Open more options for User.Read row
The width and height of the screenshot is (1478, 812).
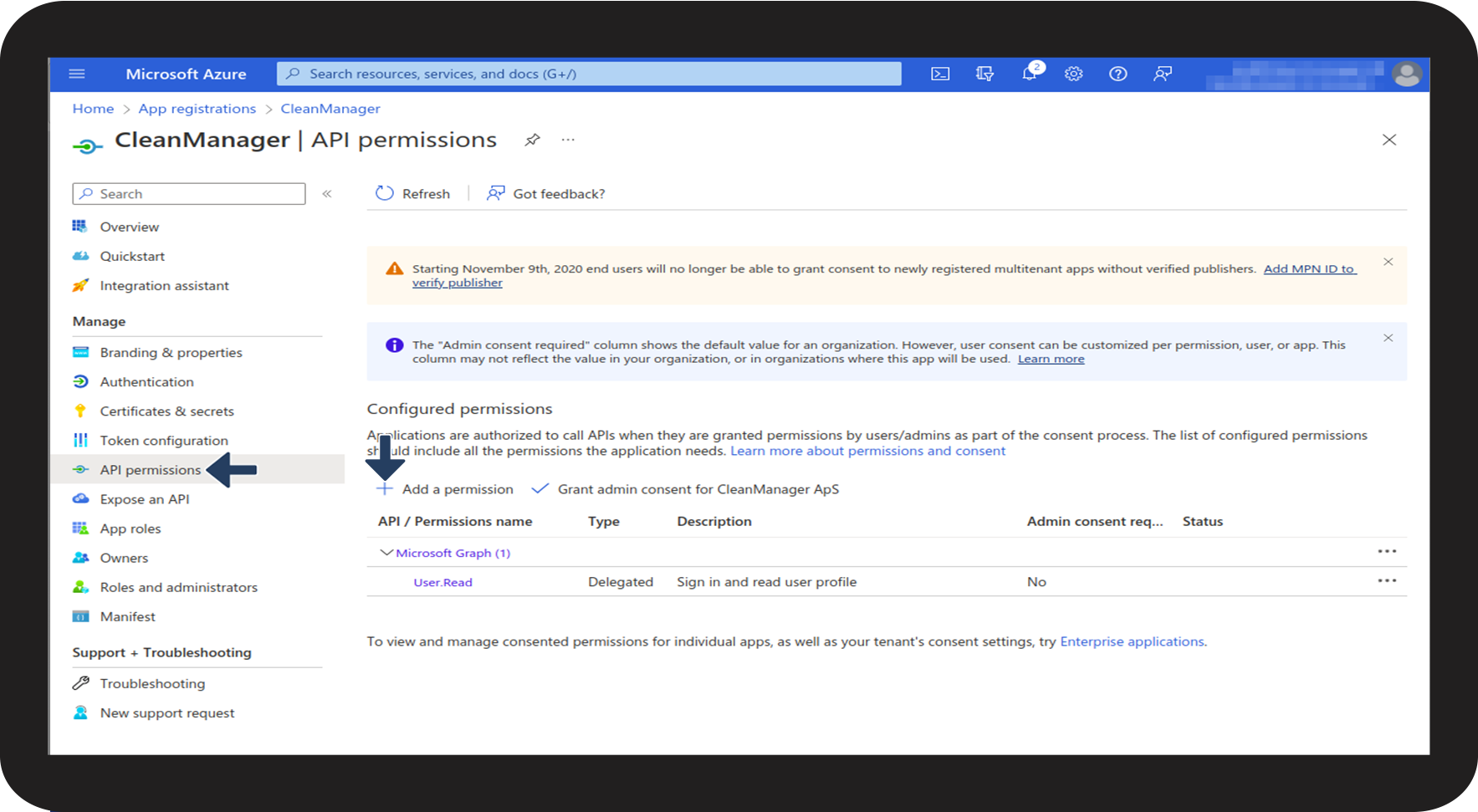(x=1386, y=581)
